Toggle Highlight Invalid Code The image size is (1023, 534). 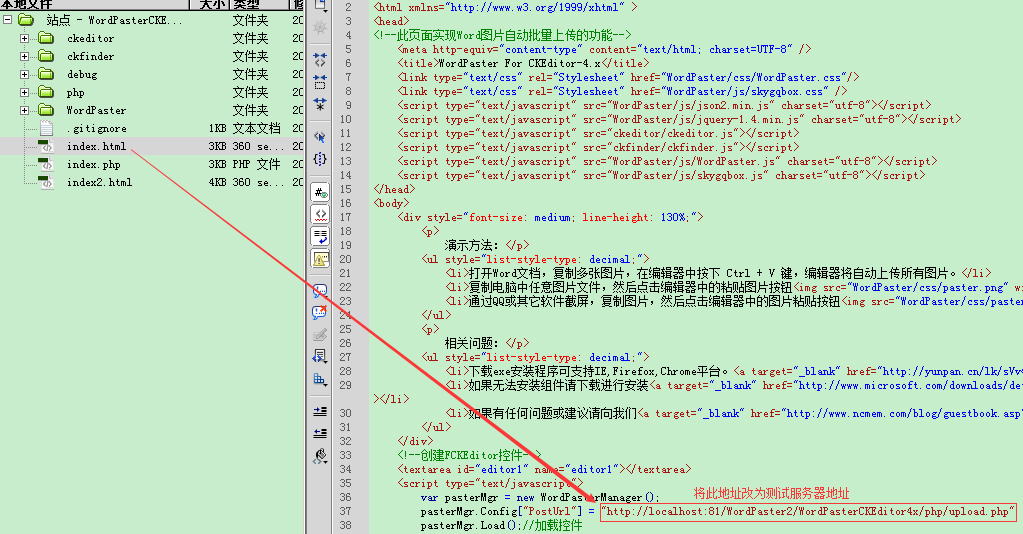tap(320, 214)
